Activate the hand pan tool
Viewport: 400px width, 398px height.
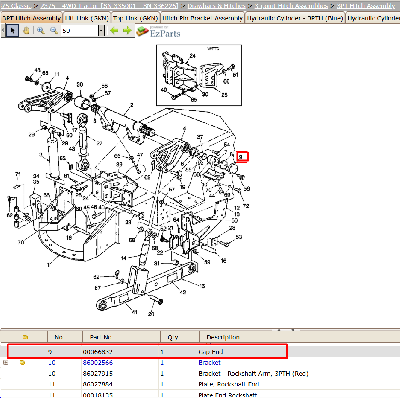point(26,31)
